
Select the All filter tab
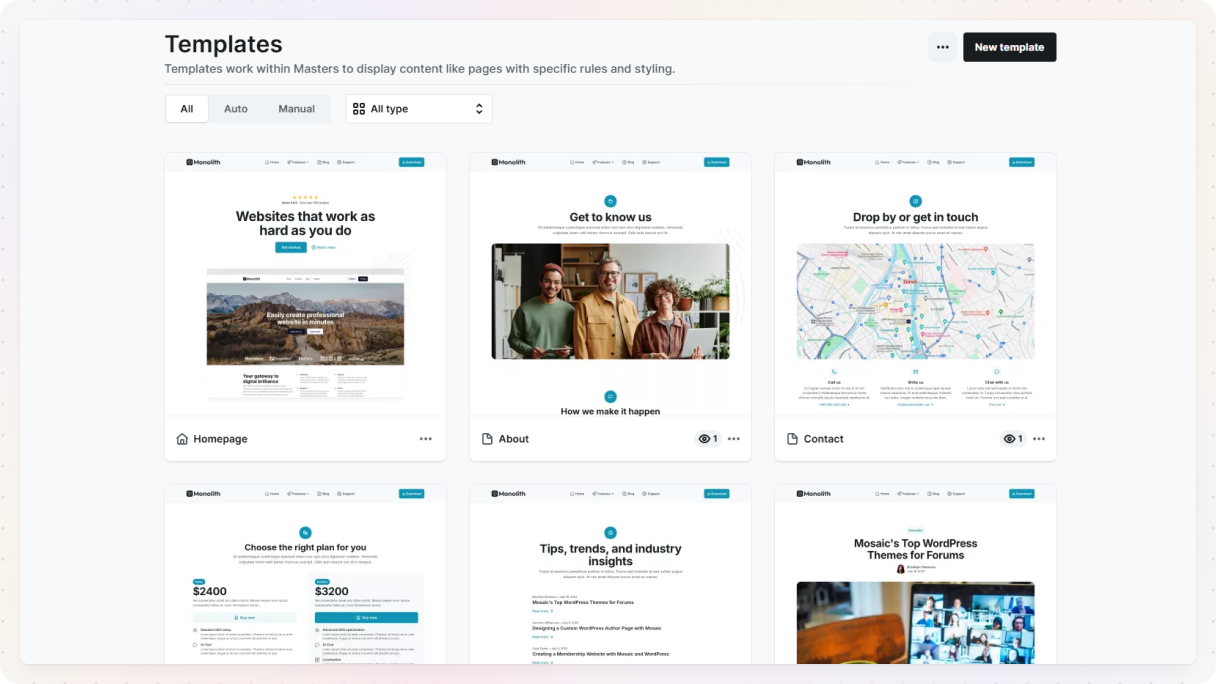[187, 109]
